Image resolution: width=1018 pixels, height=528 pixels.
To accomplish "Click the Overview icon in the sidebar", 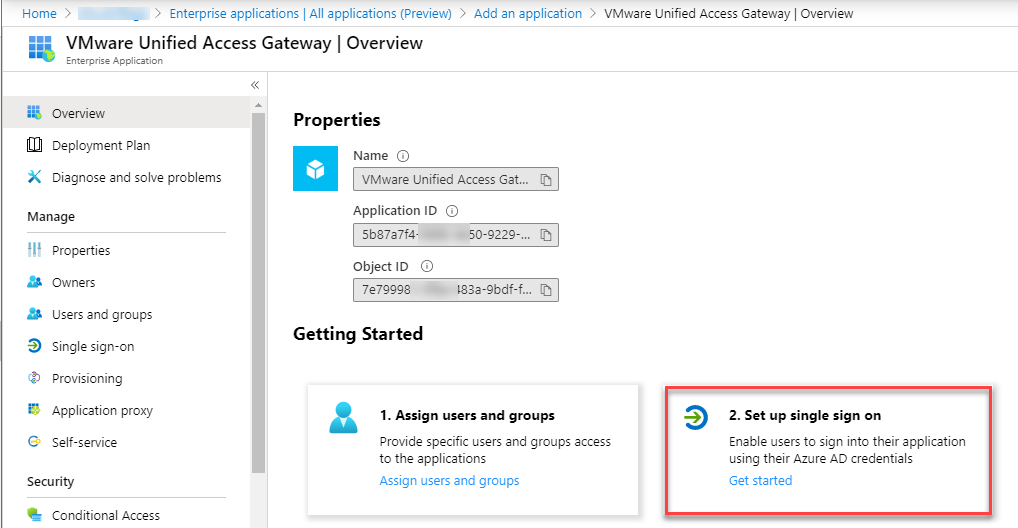I will click(34, 112).
